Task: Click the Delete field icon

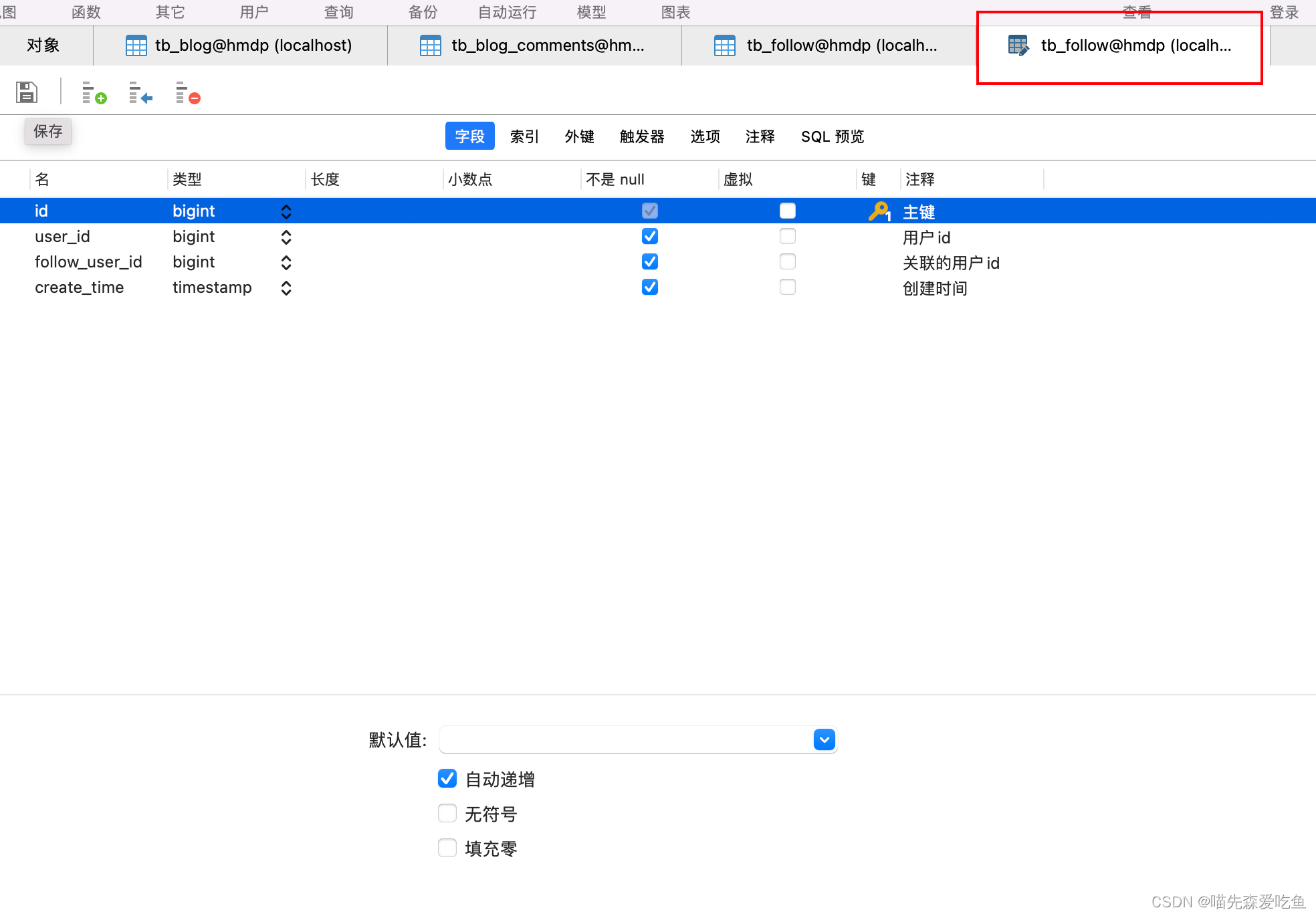Action: coord(187,93)
